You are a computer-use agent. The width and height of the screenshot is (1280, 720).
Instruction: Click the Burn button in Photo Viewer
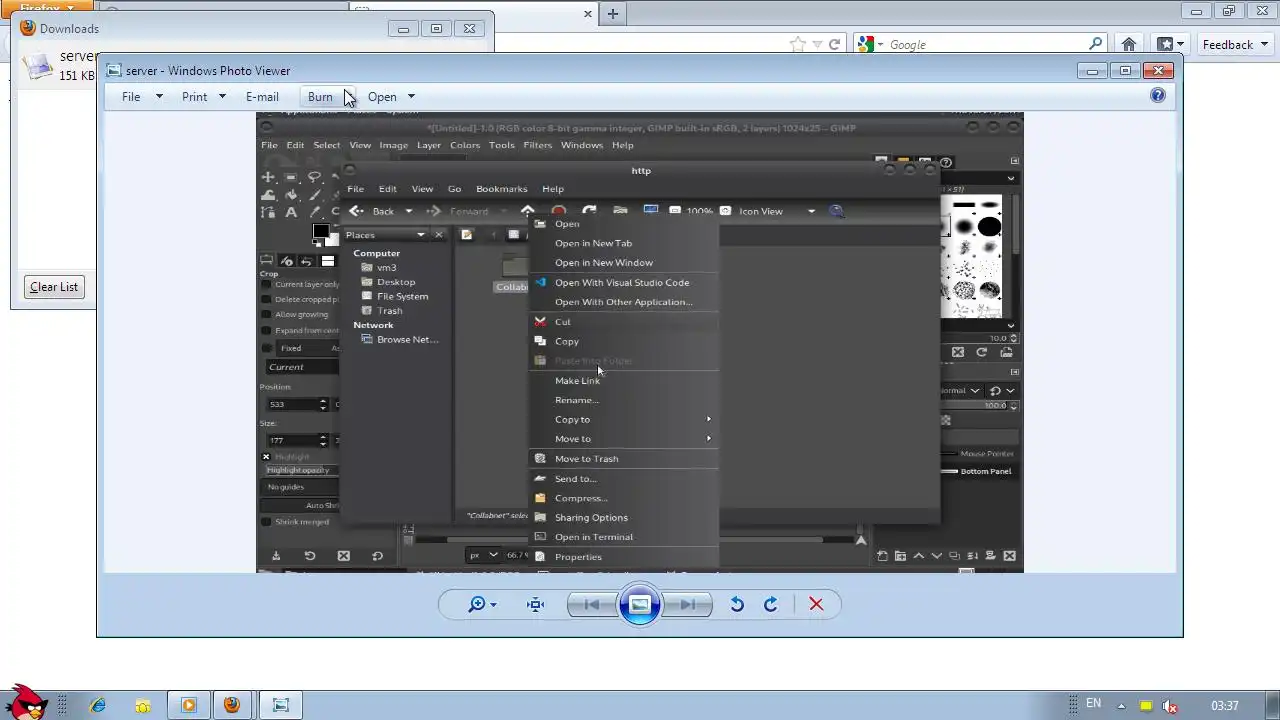[x=320, y=97]
